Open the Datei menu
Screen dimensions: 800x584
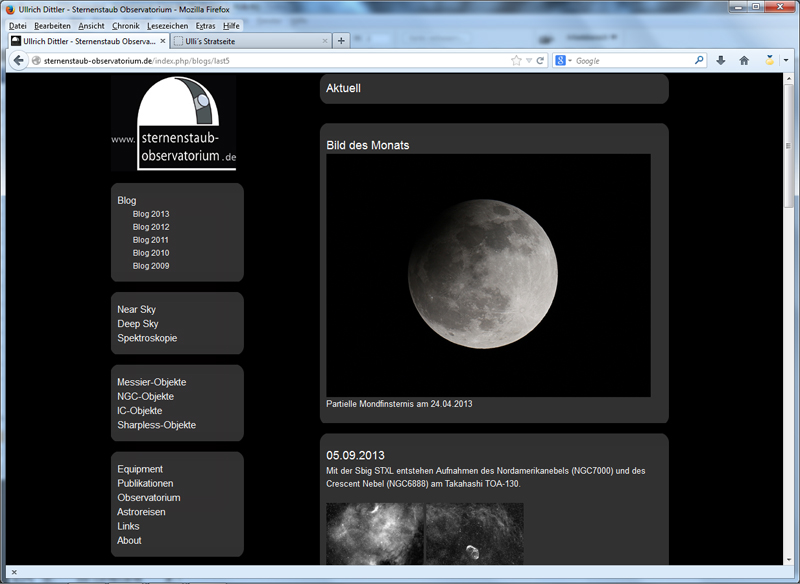(18, 26)
